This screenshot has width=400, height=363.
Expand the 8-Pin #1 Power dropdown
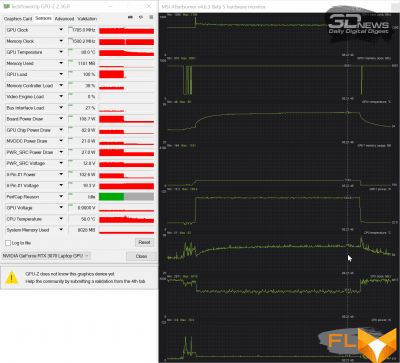(61, 175)
